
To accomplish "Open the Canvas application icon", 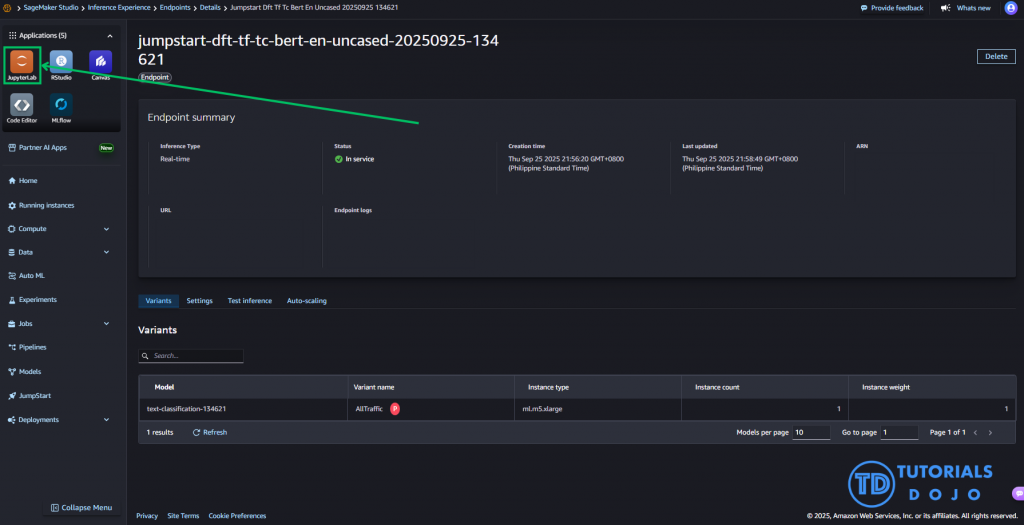I will (x=100, y=61).
